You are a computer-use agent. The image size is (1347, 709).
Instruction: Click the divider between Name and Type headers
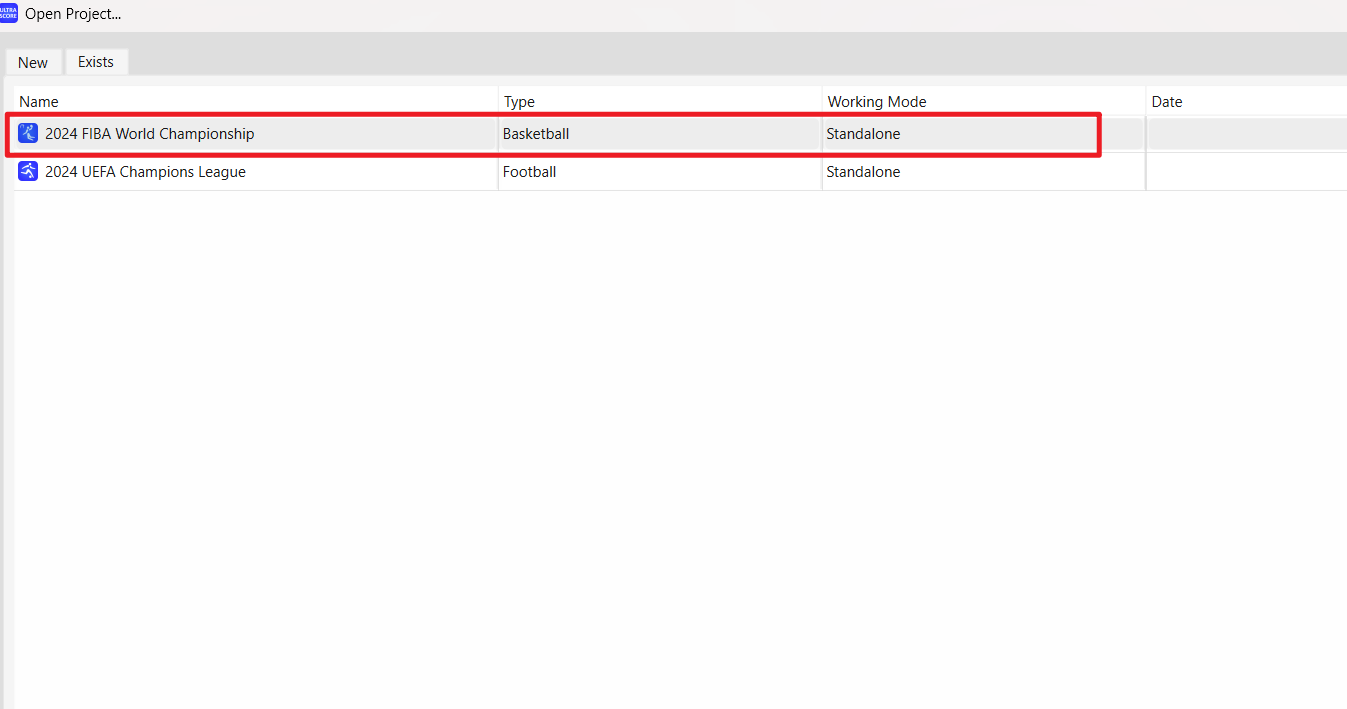point(498,101)
